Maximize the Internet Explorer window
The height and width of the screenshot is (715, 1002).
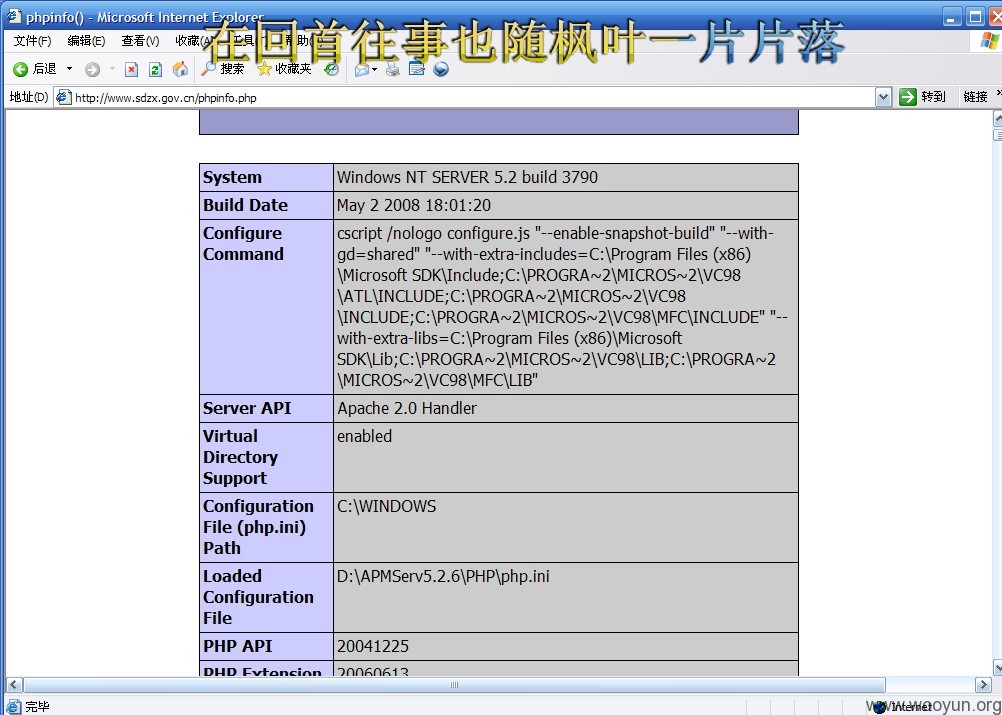(975, 17)
